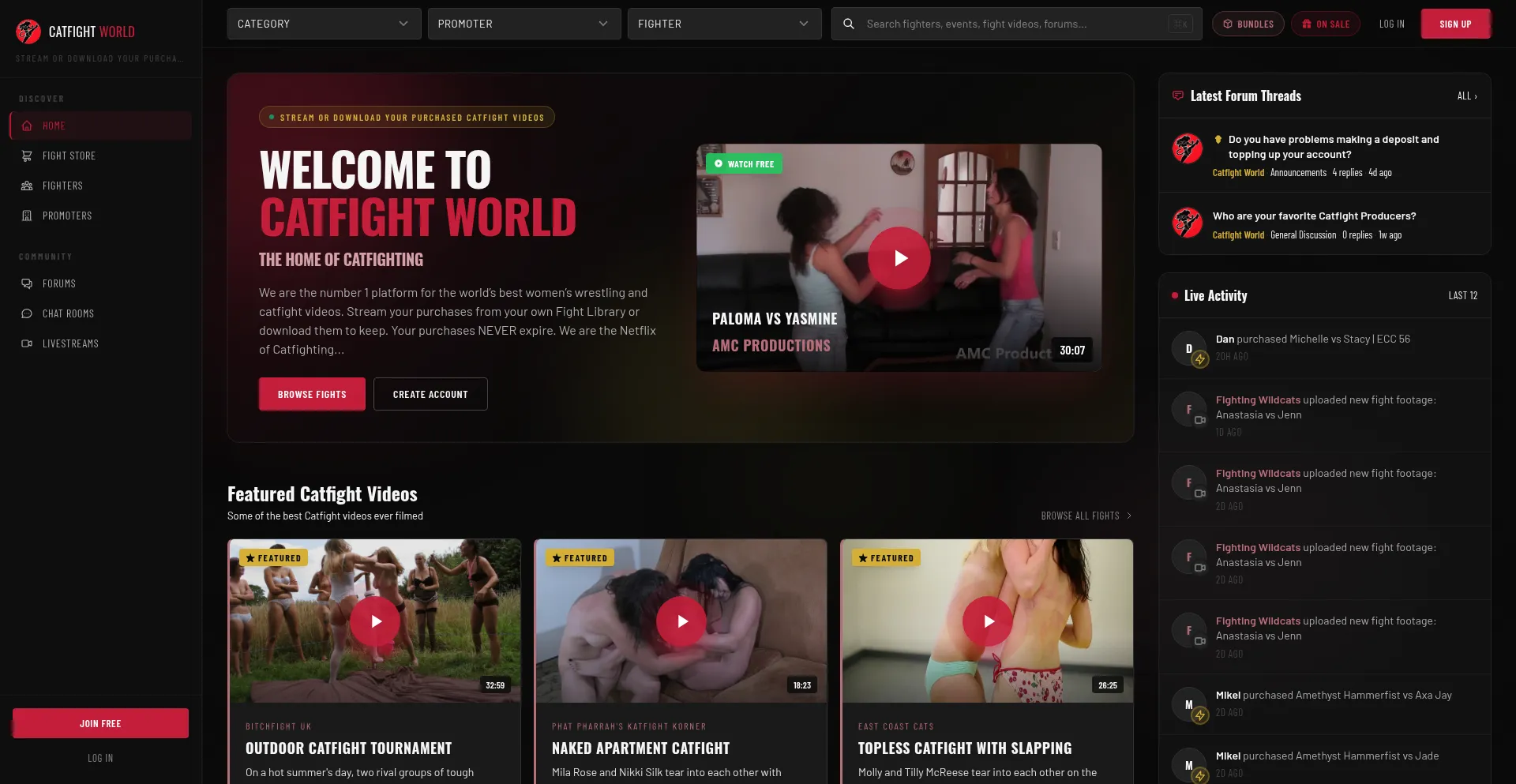Open the deposit problems forum thread
This screenshot has width=1516, height=784.
pos(1334,147)
